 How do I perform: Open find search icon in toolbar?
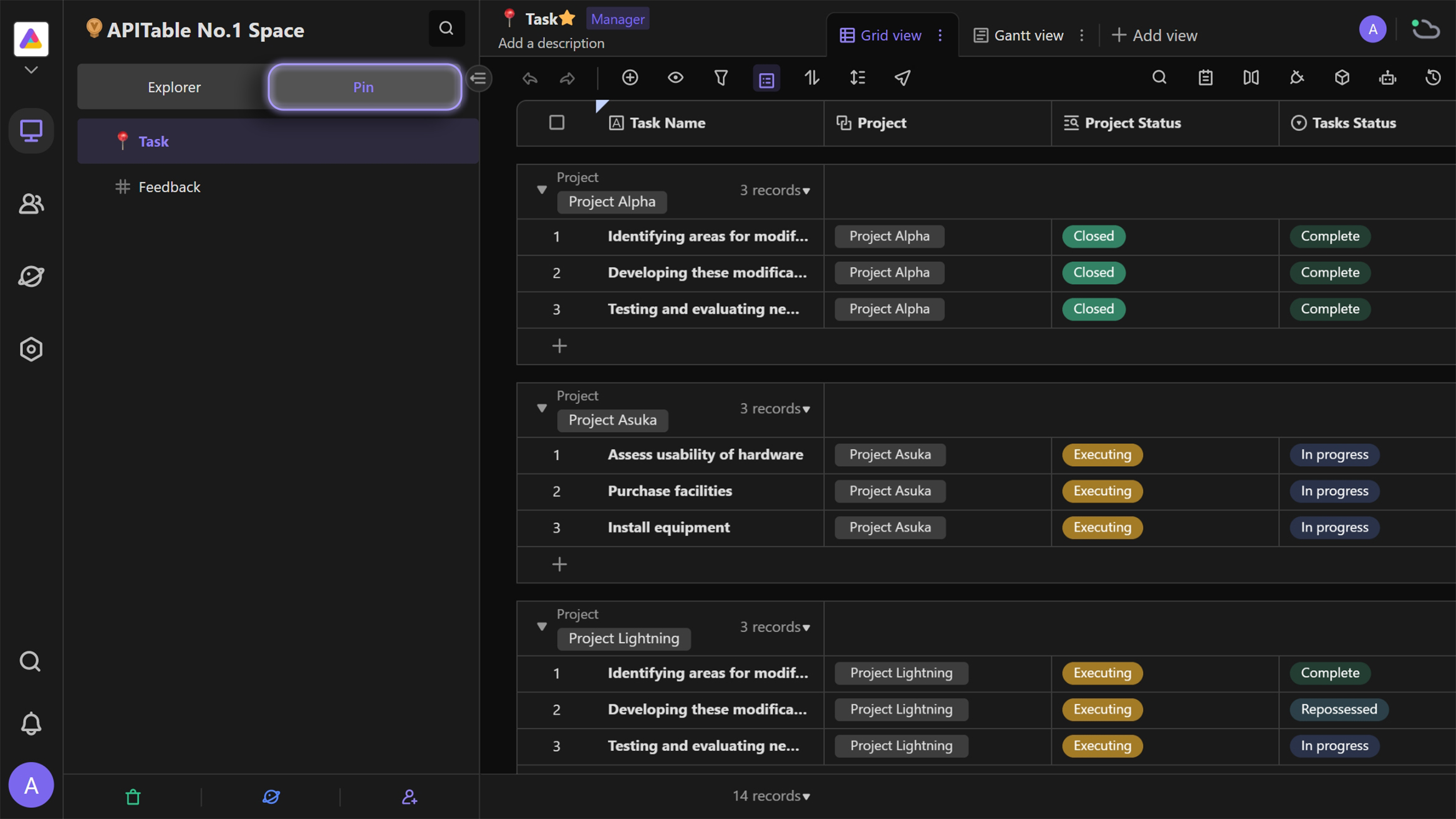(x=1159, y=77)
